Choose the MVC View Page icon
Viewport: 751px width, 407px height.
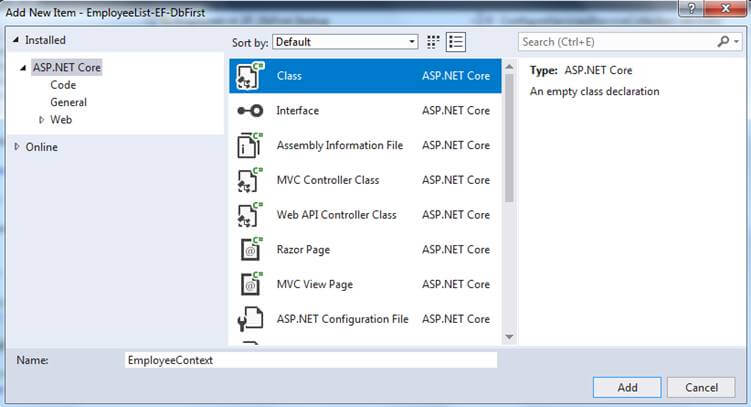[x=249, y=284]
